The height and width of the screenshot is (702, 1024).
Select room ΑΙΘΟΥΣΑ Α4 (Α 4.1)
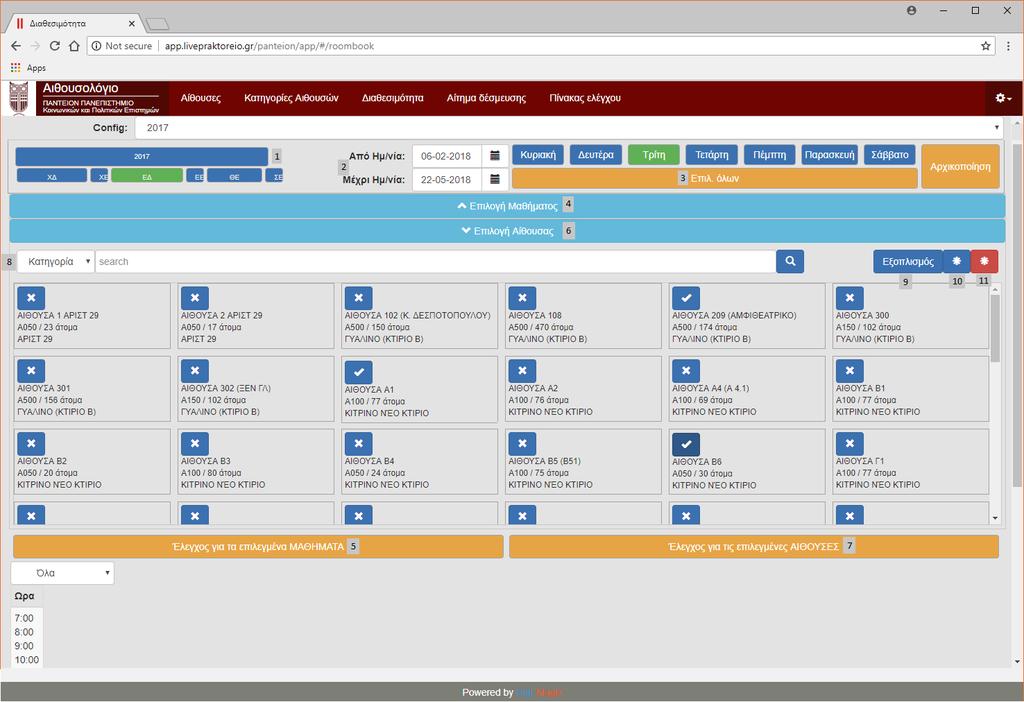point(686,371)
